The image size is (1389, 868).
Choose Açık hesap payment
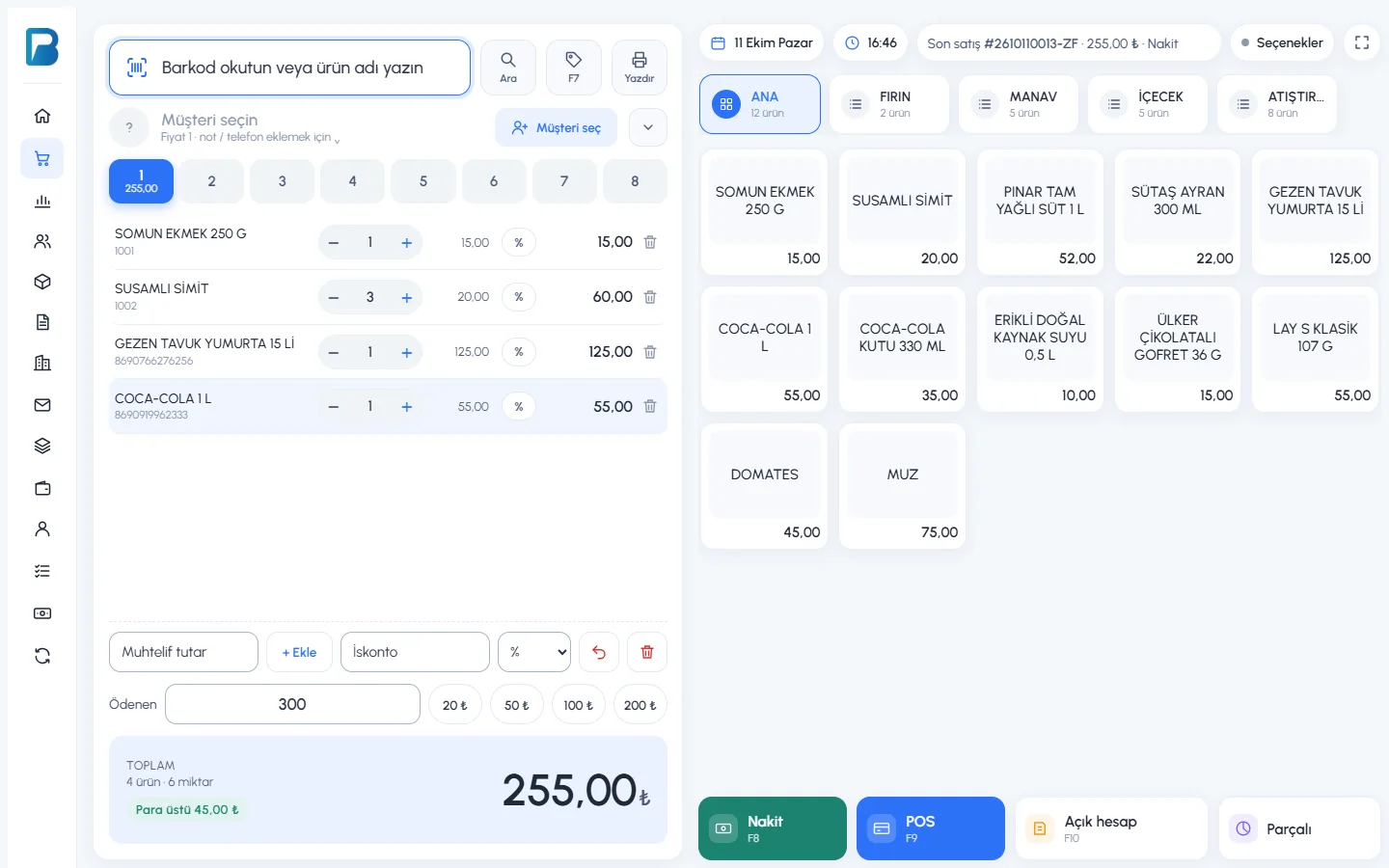tap(1111, 828)
